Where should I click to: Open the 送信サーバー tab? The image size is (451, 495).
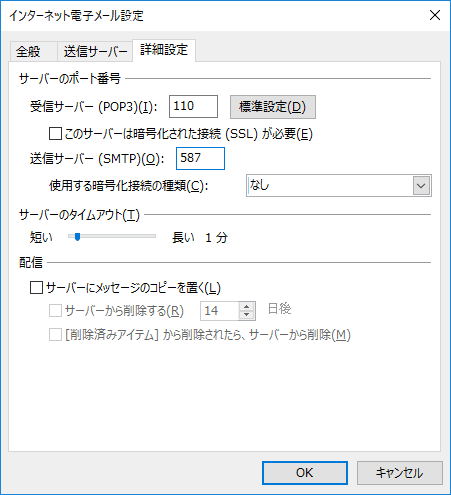[95, 52]
